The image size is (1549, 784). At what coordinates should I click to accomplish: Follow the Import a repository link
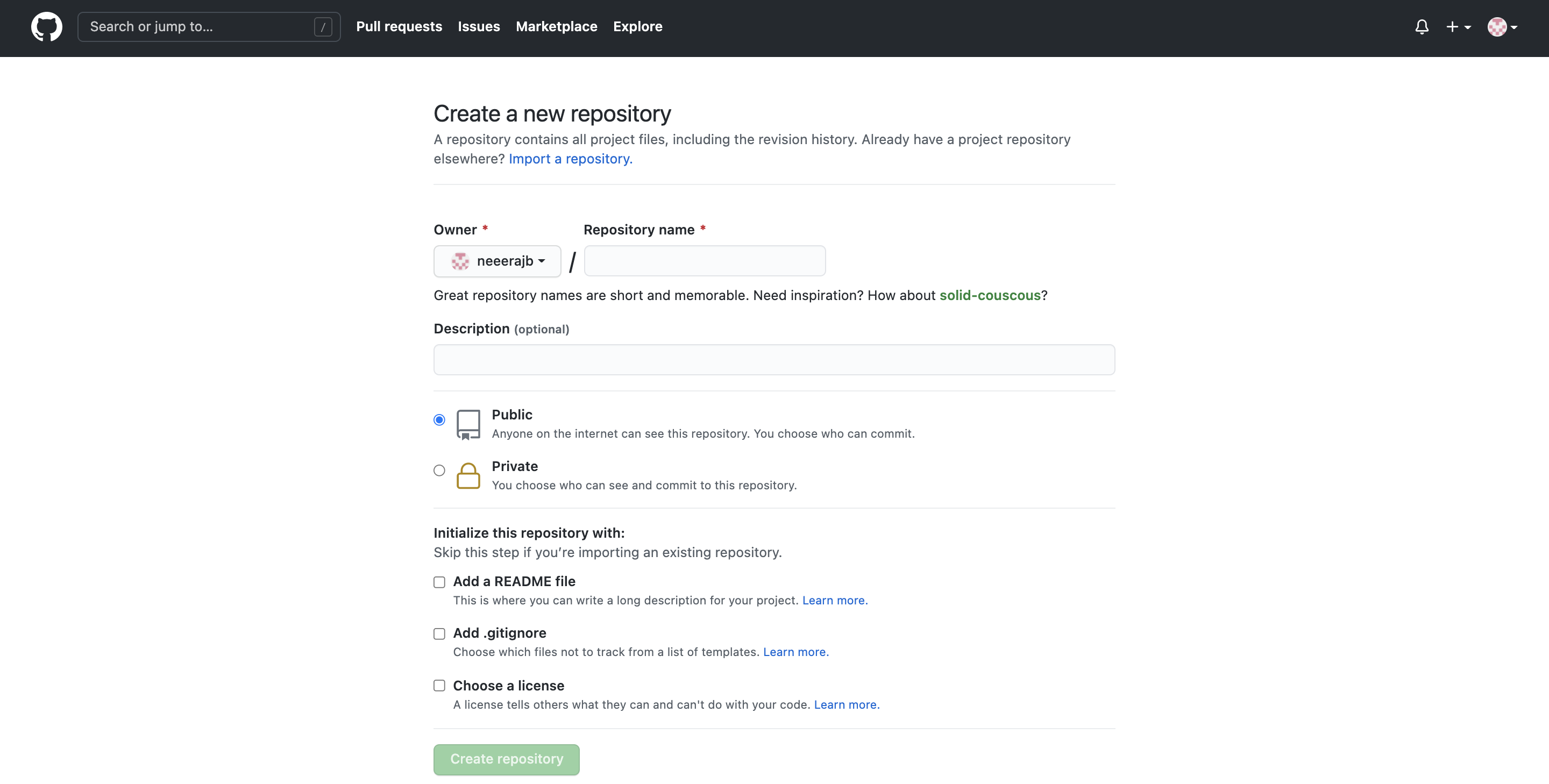[570, 159]
